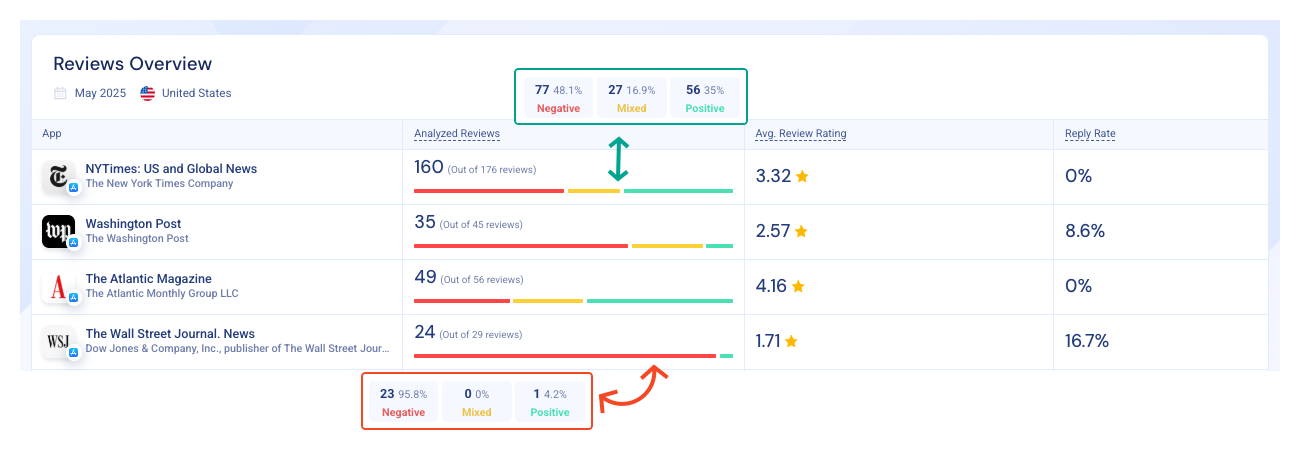Sort by Avg. Review Rating header
1300x450 pixels.
click(x=801, y=134)
